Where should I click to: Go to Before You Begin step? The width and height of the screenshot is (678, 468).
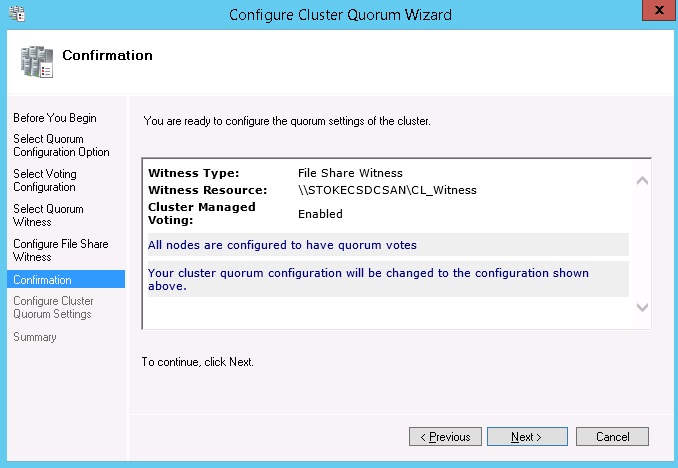pos(54,118)
